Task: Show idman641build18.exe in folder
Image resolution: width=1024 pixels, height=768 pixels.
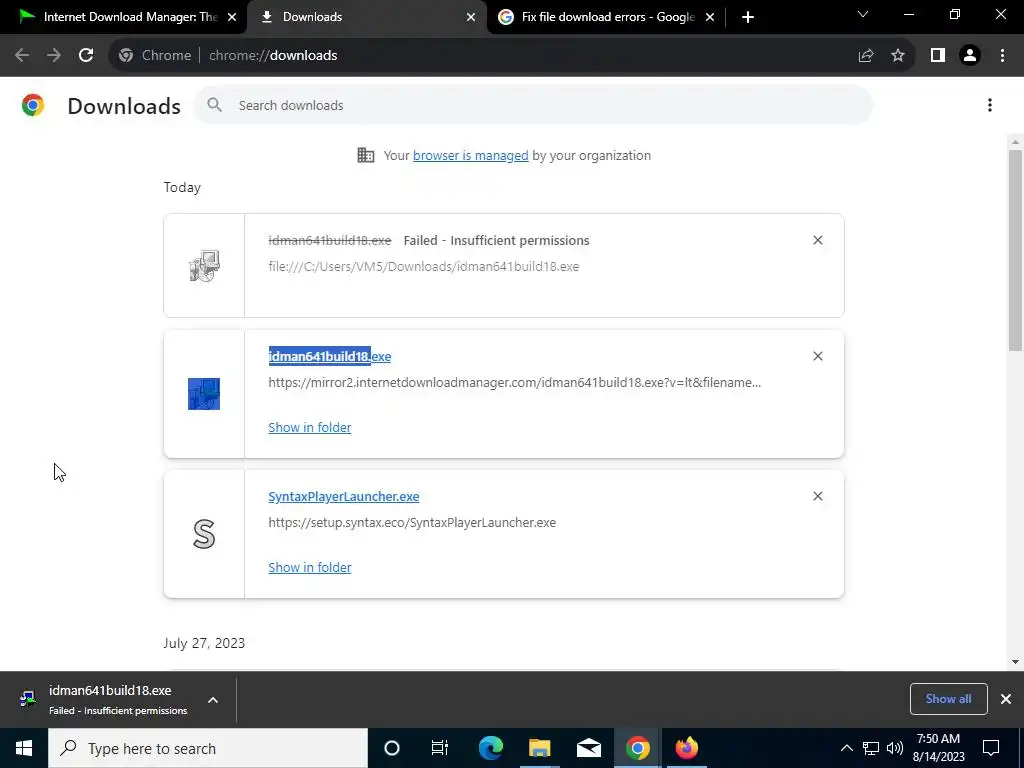Action: pos(310,427)
